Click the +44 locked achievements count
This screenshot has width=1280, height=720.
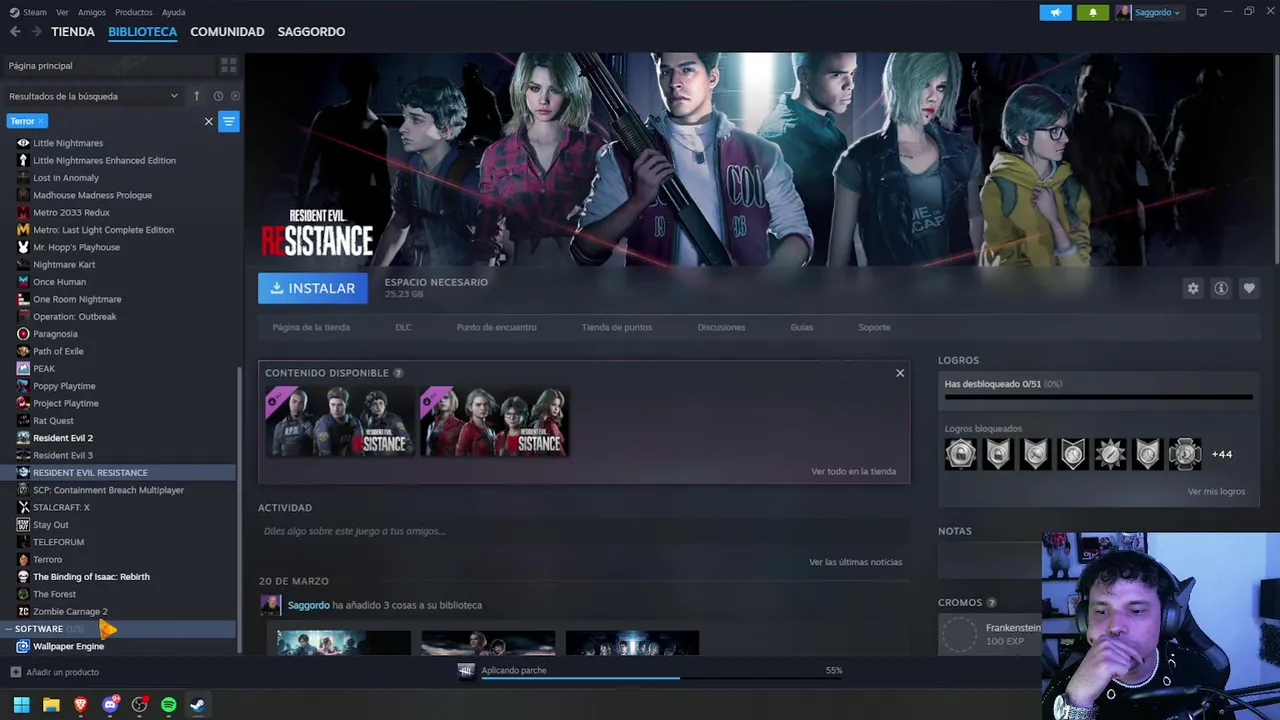[1221, 454]
